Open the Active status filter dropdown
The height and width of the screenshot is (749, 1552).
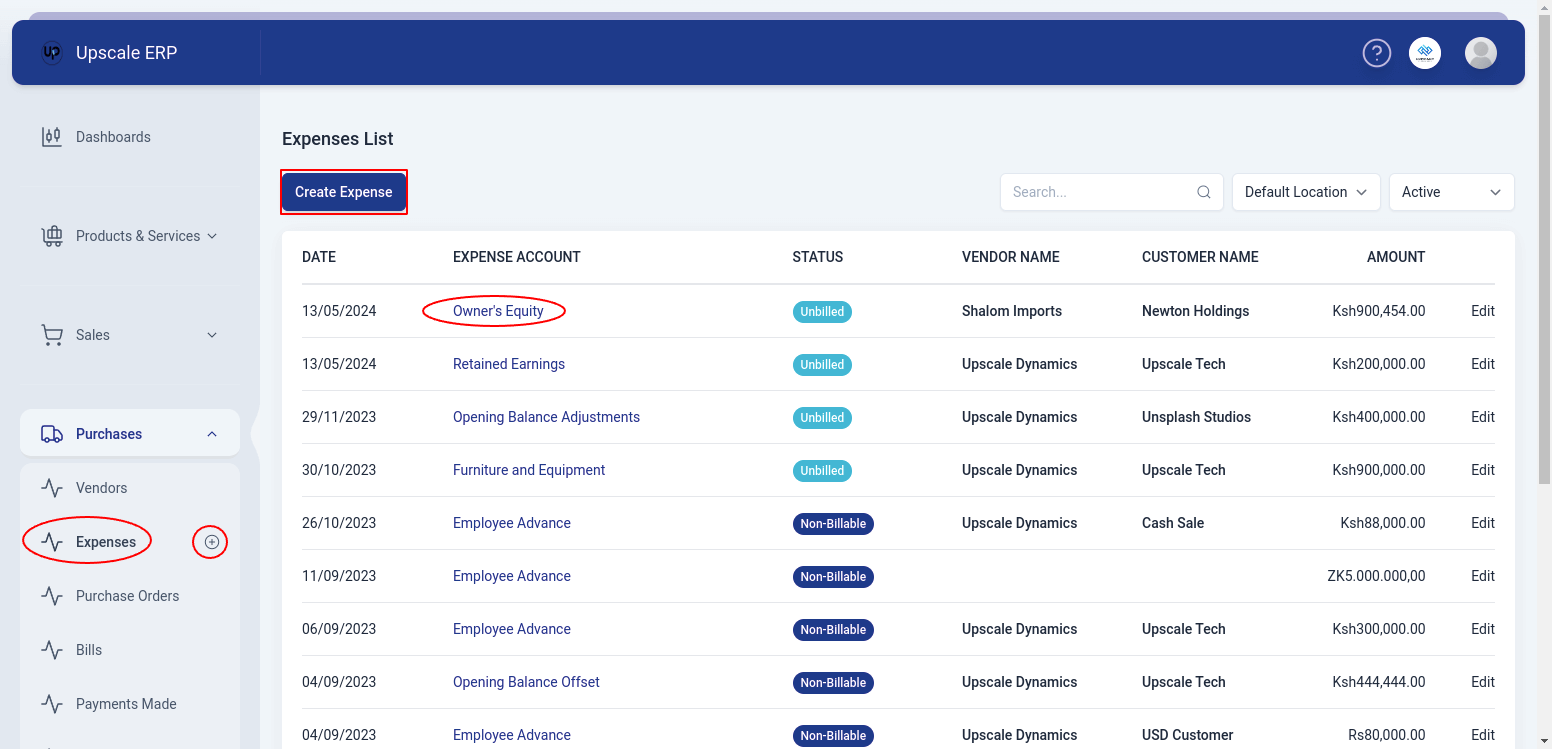pyautogui.click(x=1451, y=191)
